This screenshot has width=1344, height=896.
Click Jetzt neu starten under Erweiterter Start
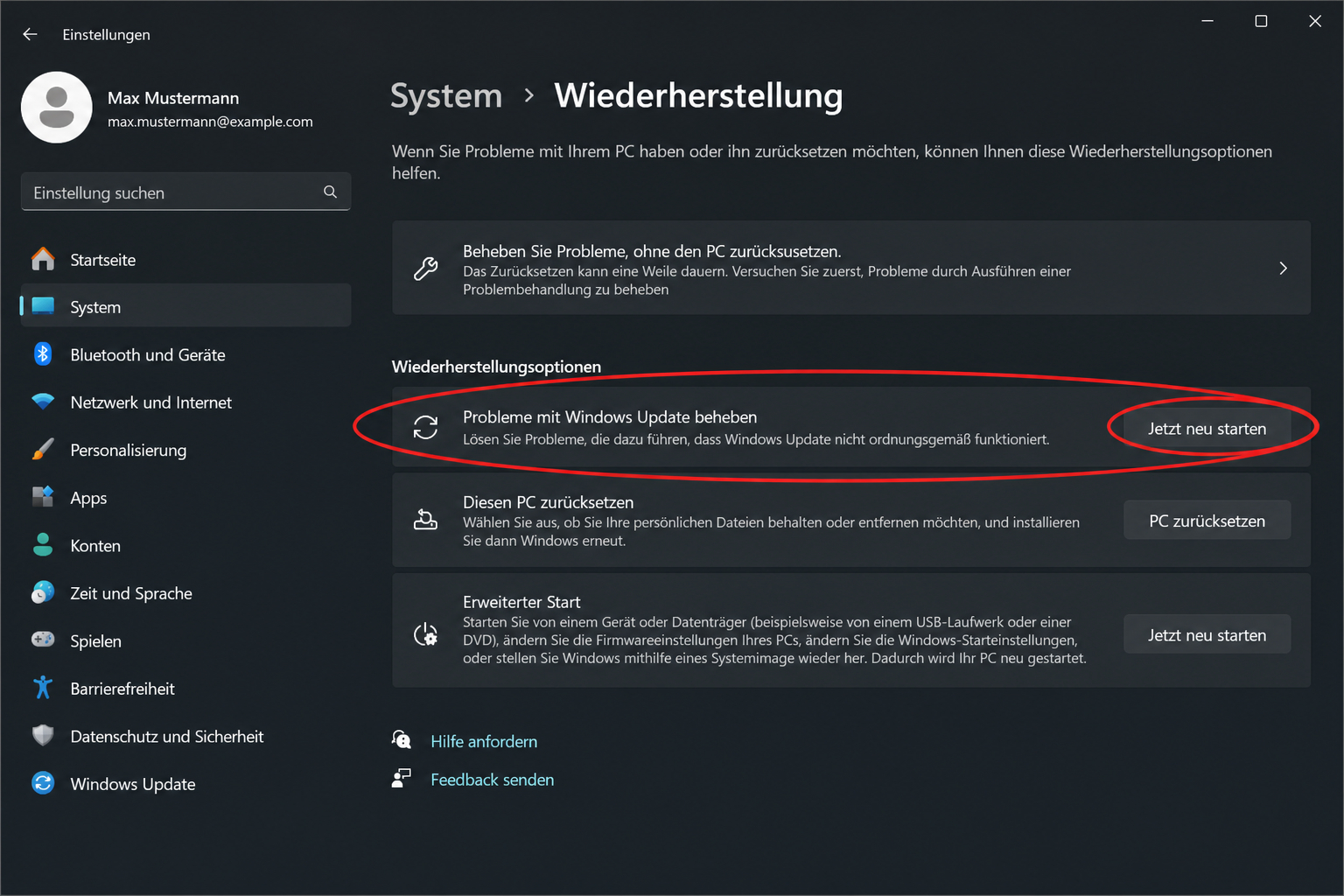pyautogui.click(x=1207, y=635)
